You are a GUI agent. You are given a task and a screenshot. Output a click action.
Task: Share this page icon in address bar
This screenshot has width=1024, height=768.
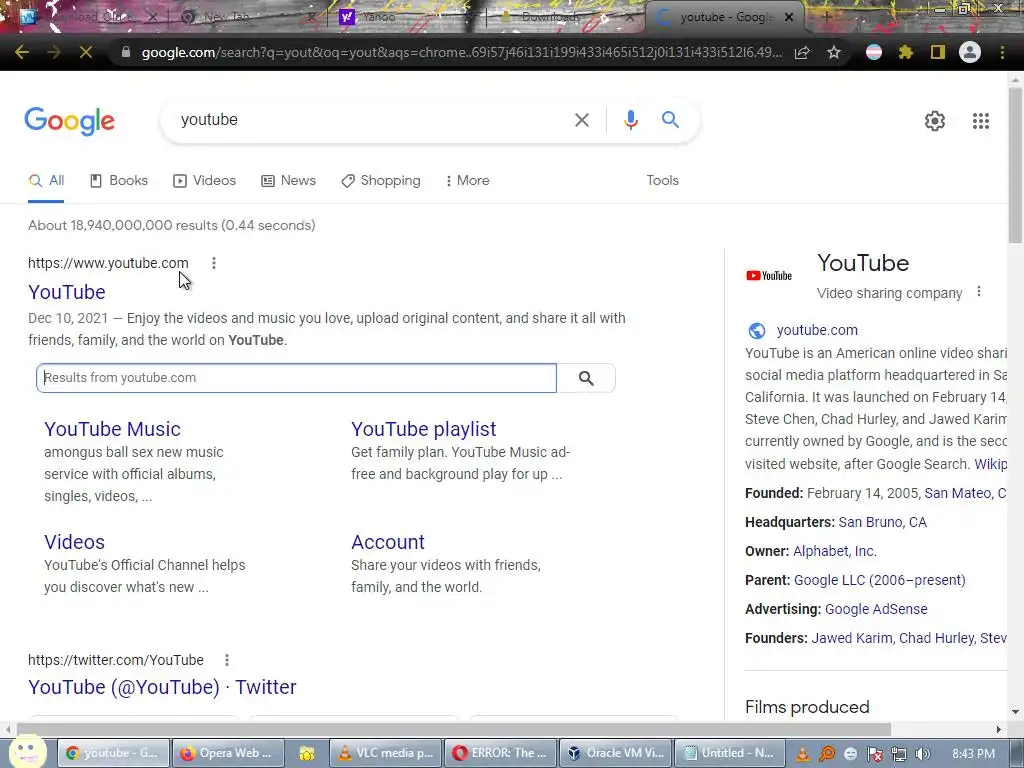tap(802, 52)
